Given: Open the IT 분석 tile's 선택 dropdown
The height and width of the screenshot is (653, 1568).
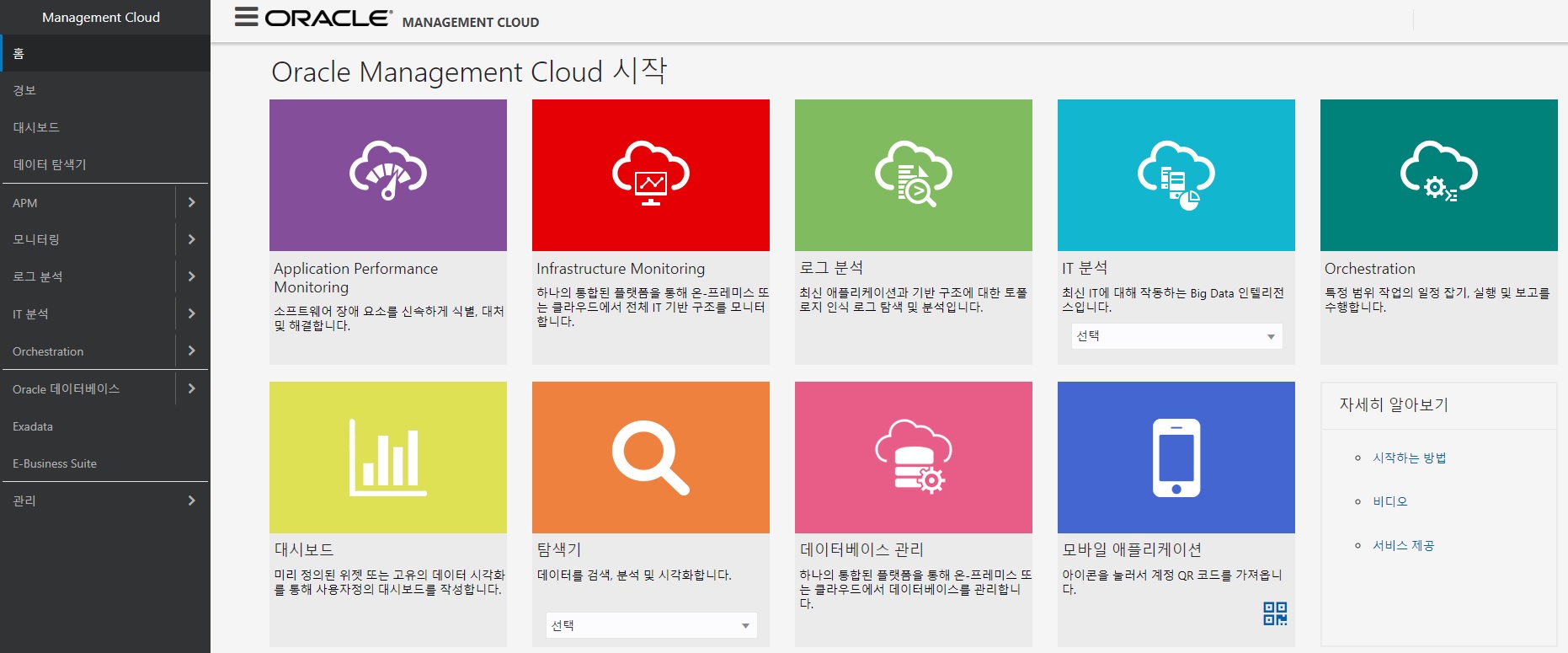Looking at the screenshot, I should pyautogui.click(x=1176, y=336).
